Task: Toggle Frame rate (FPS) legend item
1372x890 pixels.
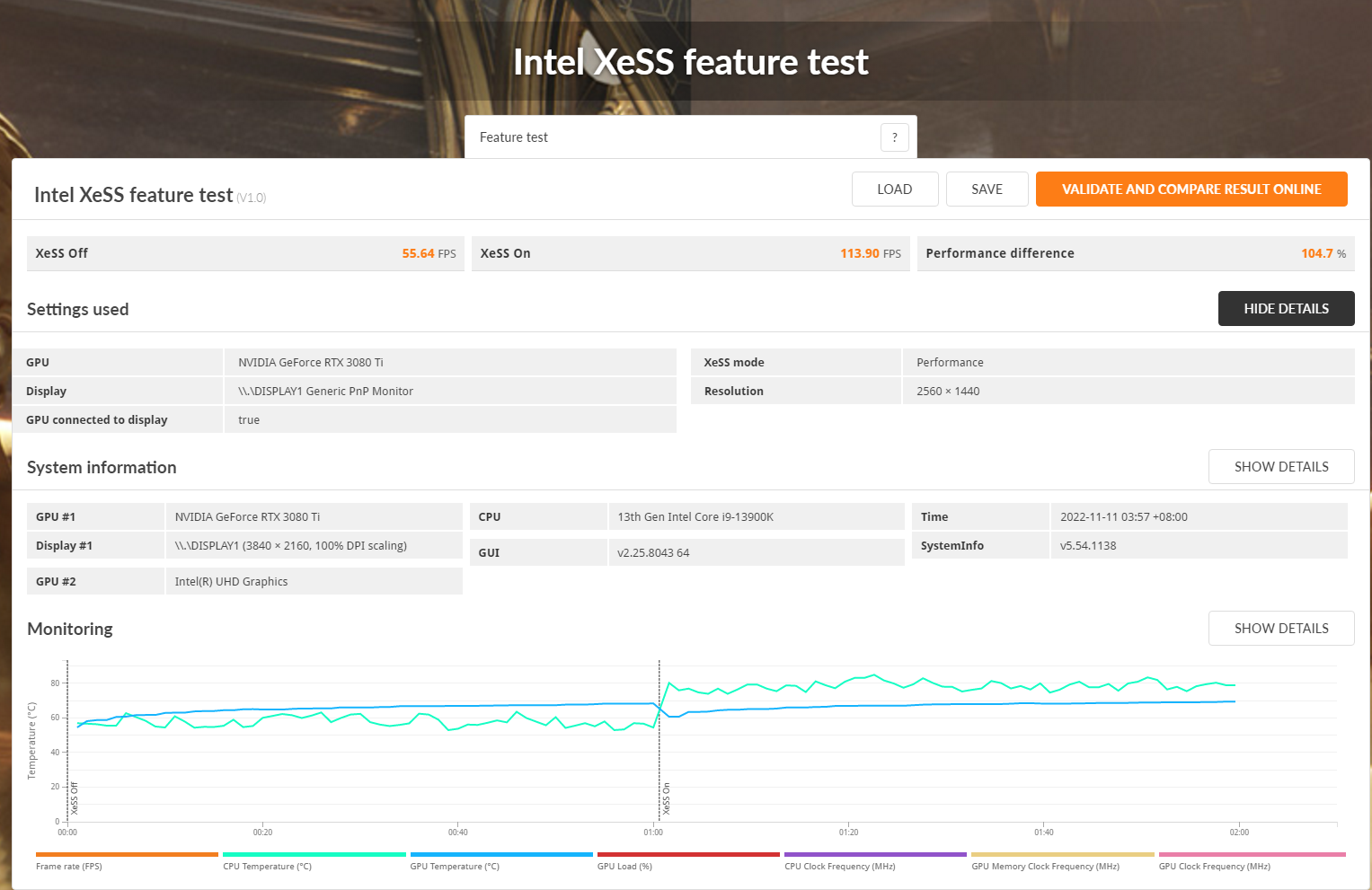Action: [127, 861]
